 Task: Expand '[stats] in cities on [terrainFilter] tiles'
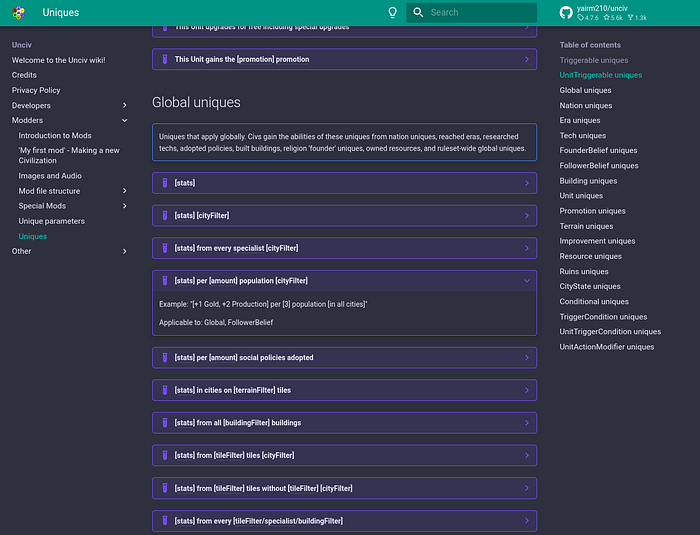click(344, 390)
